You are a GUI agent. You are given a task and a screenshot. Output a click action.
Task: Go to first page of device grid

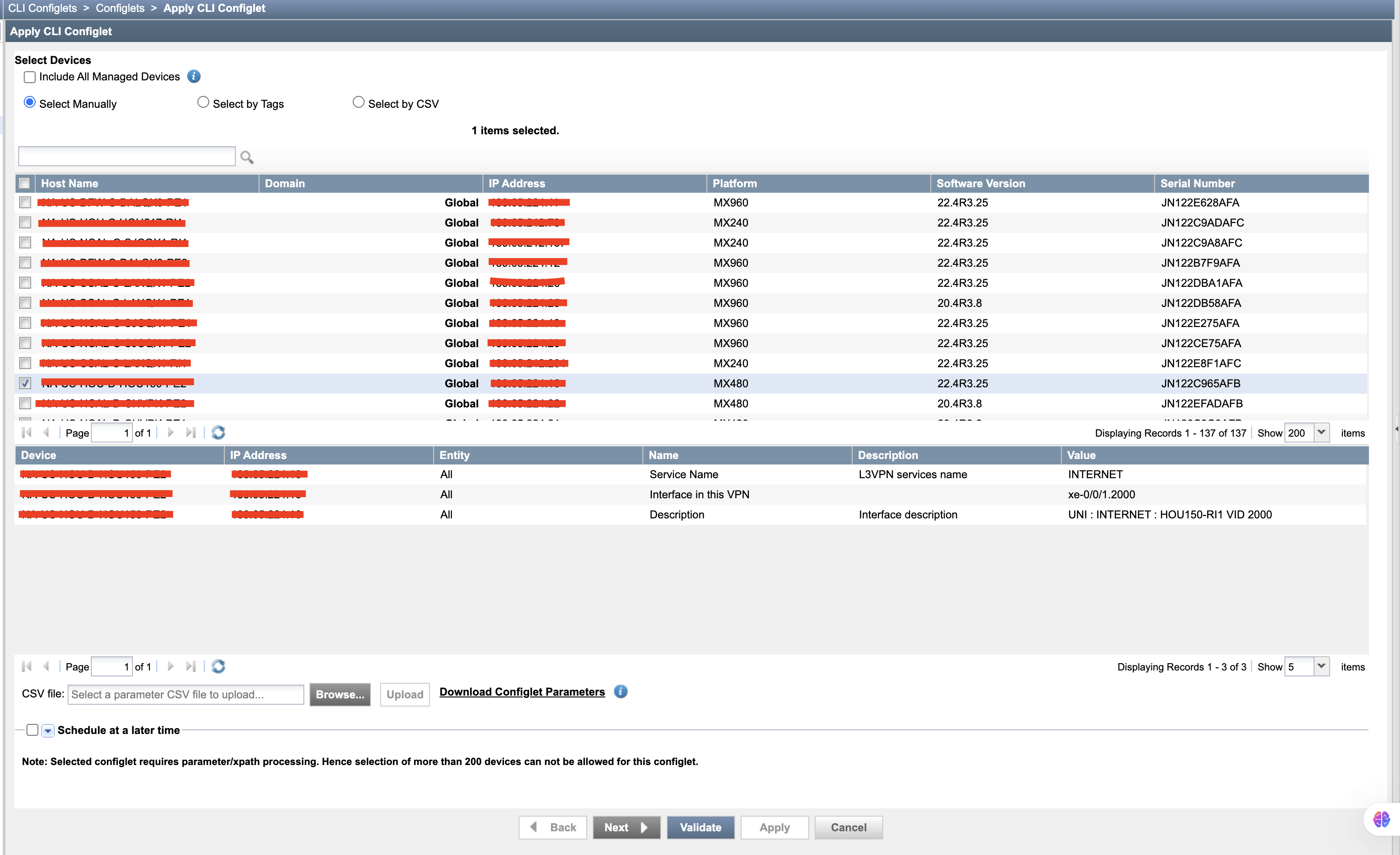point(27,433)
